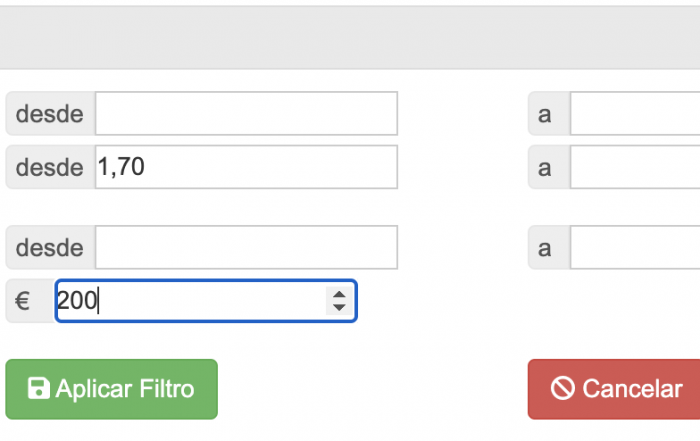The image size is (700, 441).
Task: Select the desde field containing 1,70
Action: (x=246, y=167)
